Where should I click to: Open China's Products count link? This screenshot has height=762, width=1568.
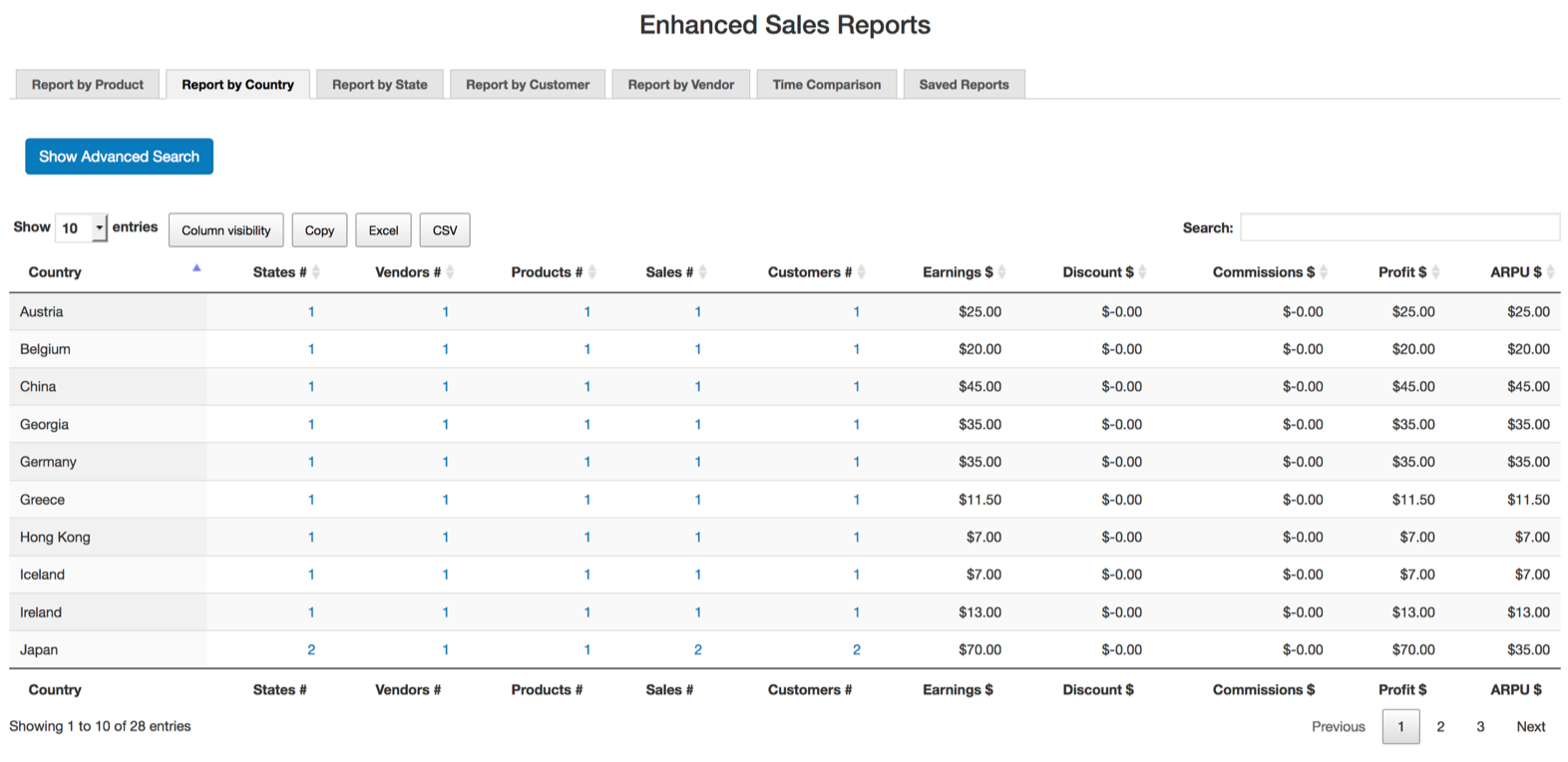(588, 387)
